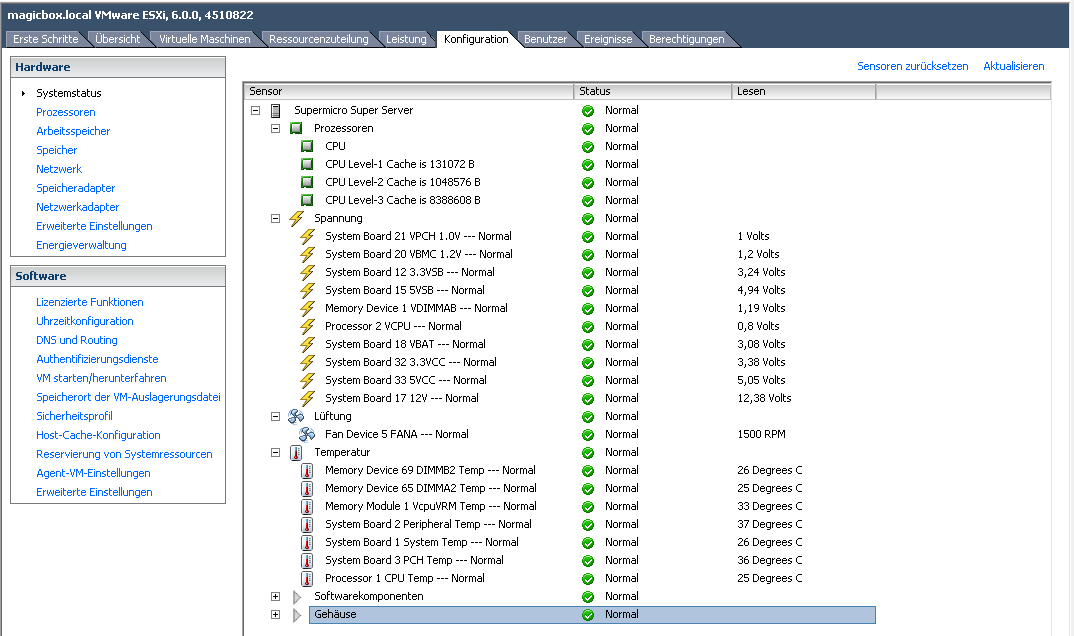Screen dimensions: 1074x636
Task: Click lightning icon of System Board 21 VPCH
Action: (308, 236)
